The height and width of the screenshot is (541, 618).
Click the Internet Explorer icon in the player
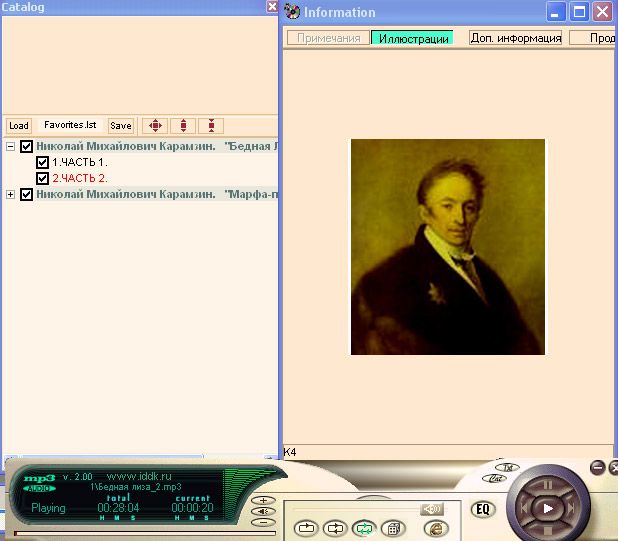436,528
